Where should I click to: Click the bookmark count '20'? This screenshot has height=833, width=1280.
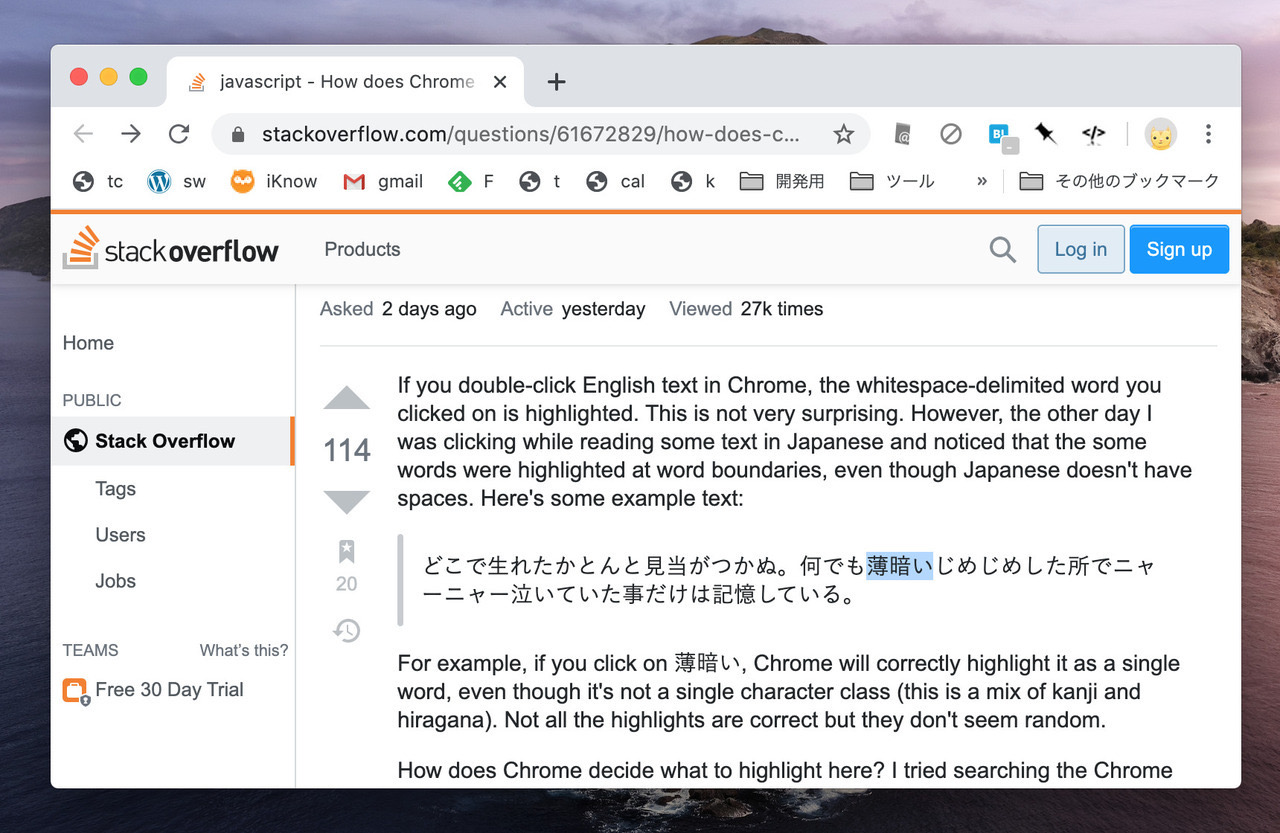pos(346,584)
